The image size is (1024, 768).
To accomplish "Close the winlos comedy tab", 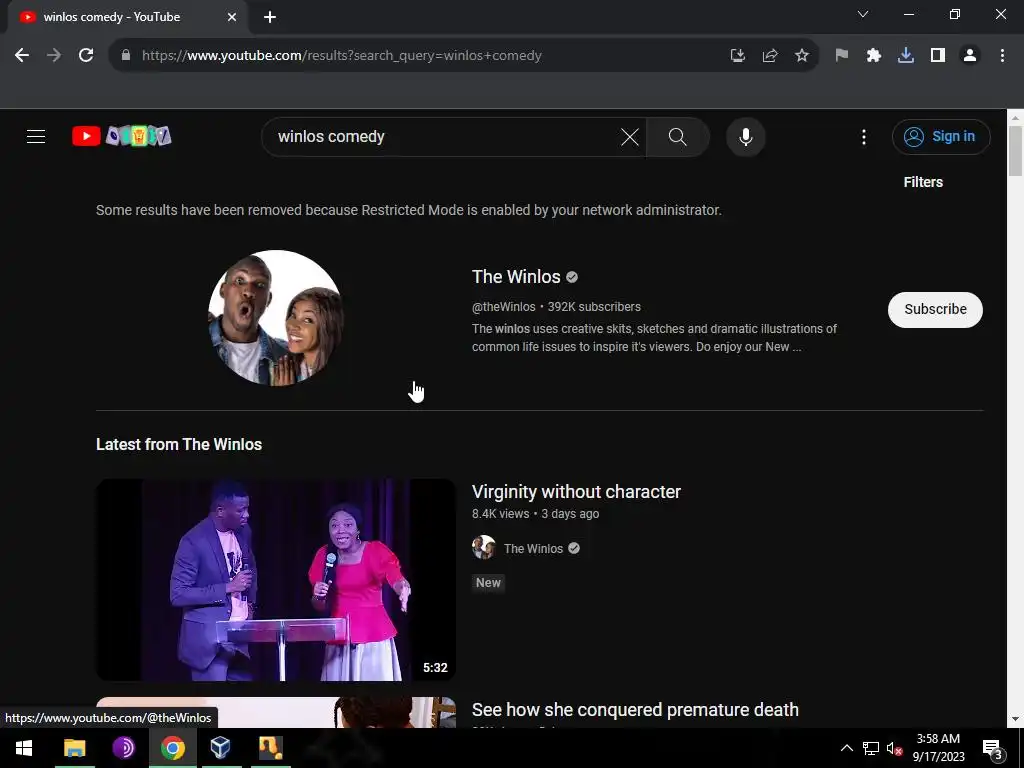I will point(232,17).
